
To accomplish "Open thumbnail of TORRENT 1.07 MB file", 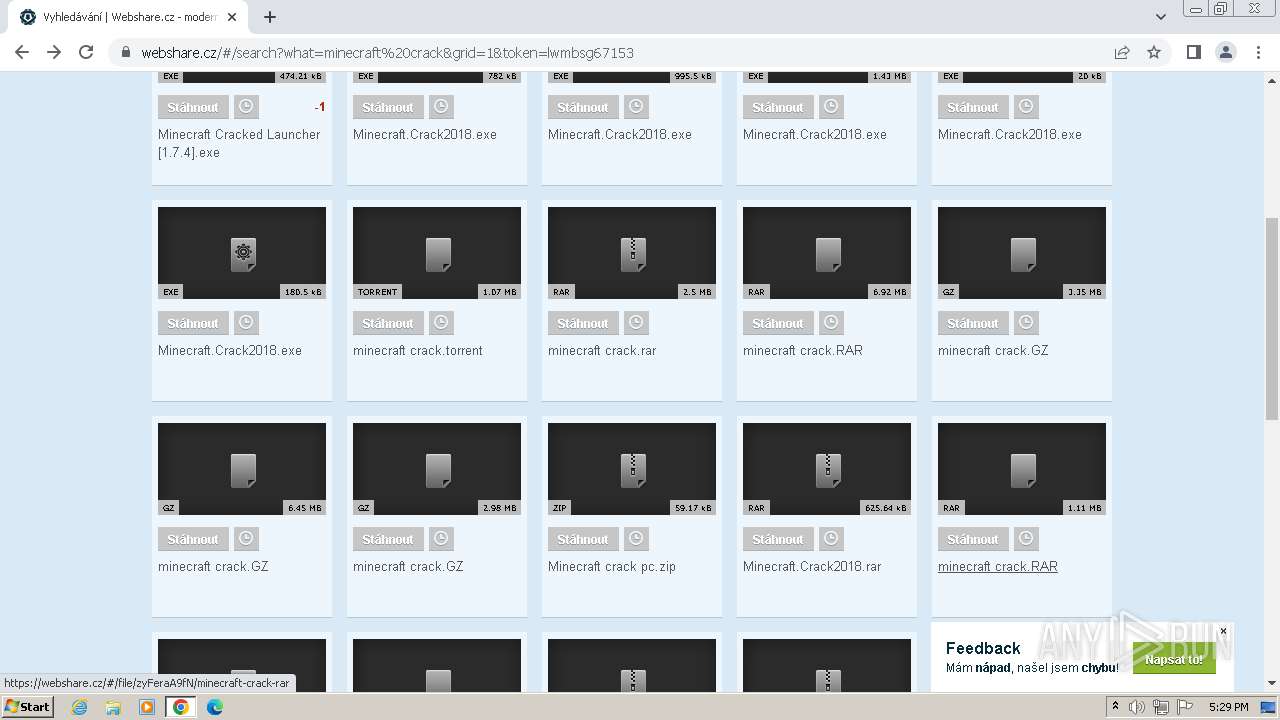I will click(437, 253).
